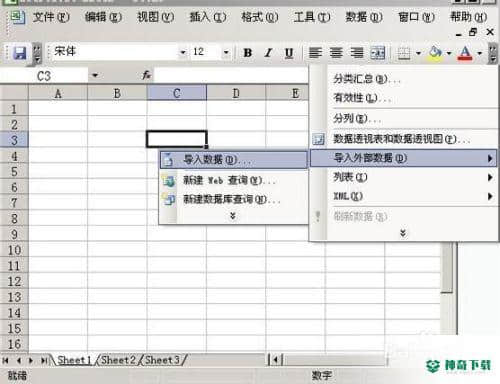Click the fill color paint bucket

click(435, 53)
